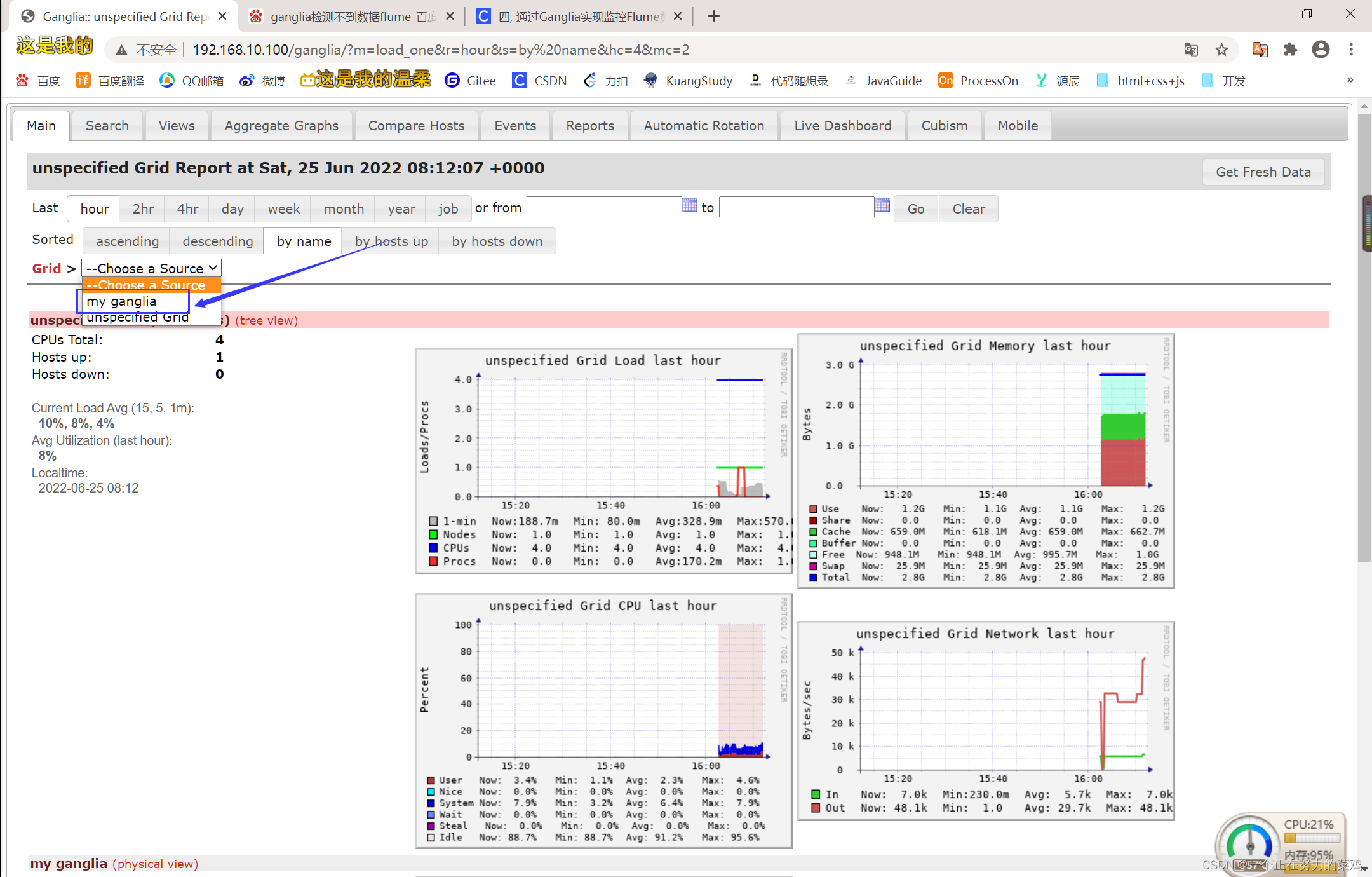
Task: Open the tree view link
Action: coord(267,321)
